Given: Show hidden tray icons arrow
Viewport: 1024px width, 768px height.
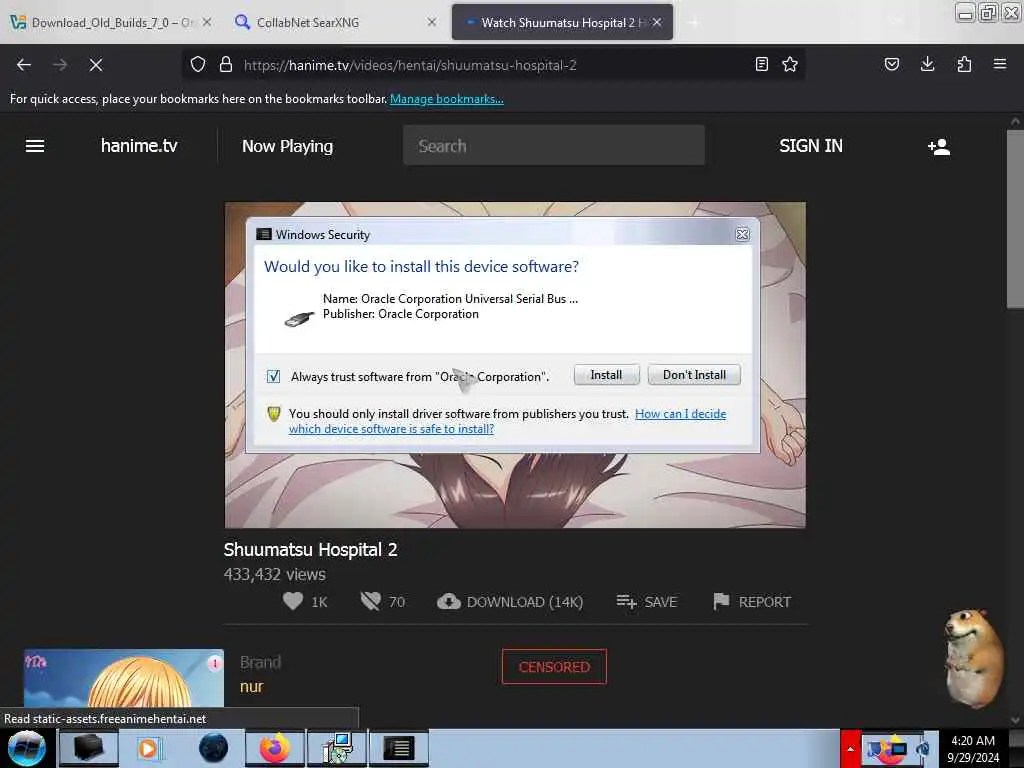Looking at the screenshot, I should coord(850,748).
